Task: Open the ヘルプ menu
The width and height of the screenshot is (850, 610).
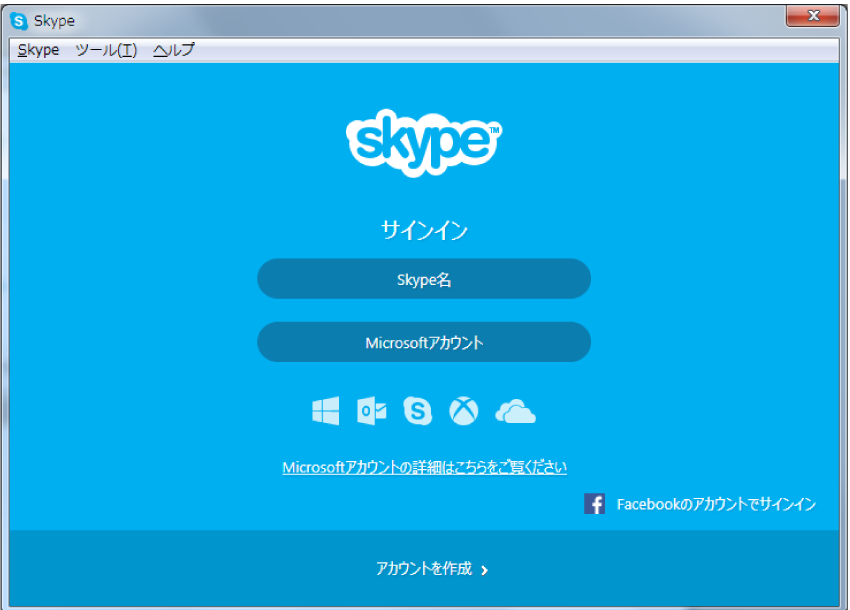Action: 173,50
